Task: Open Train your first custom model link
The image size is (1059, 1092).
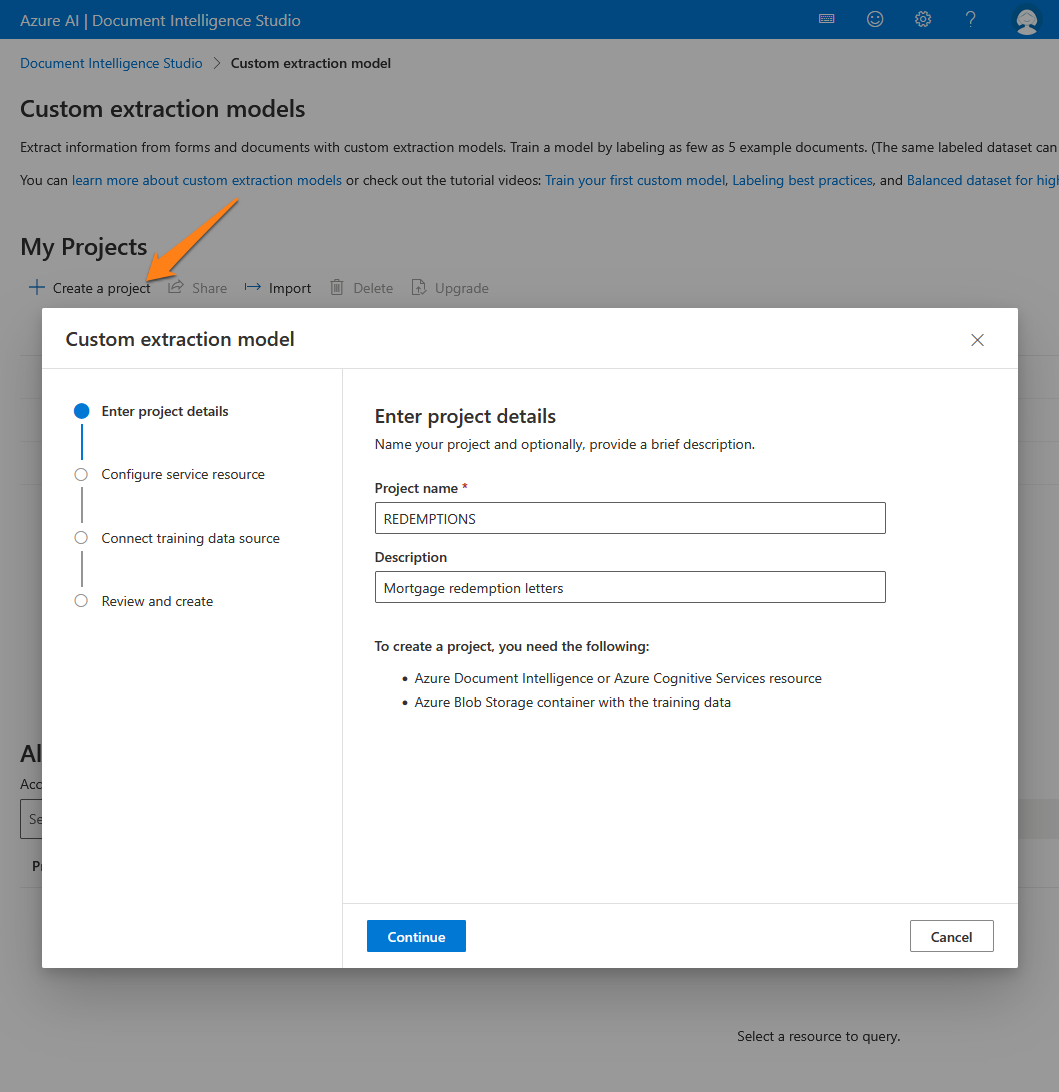Action: coord(635,180)
